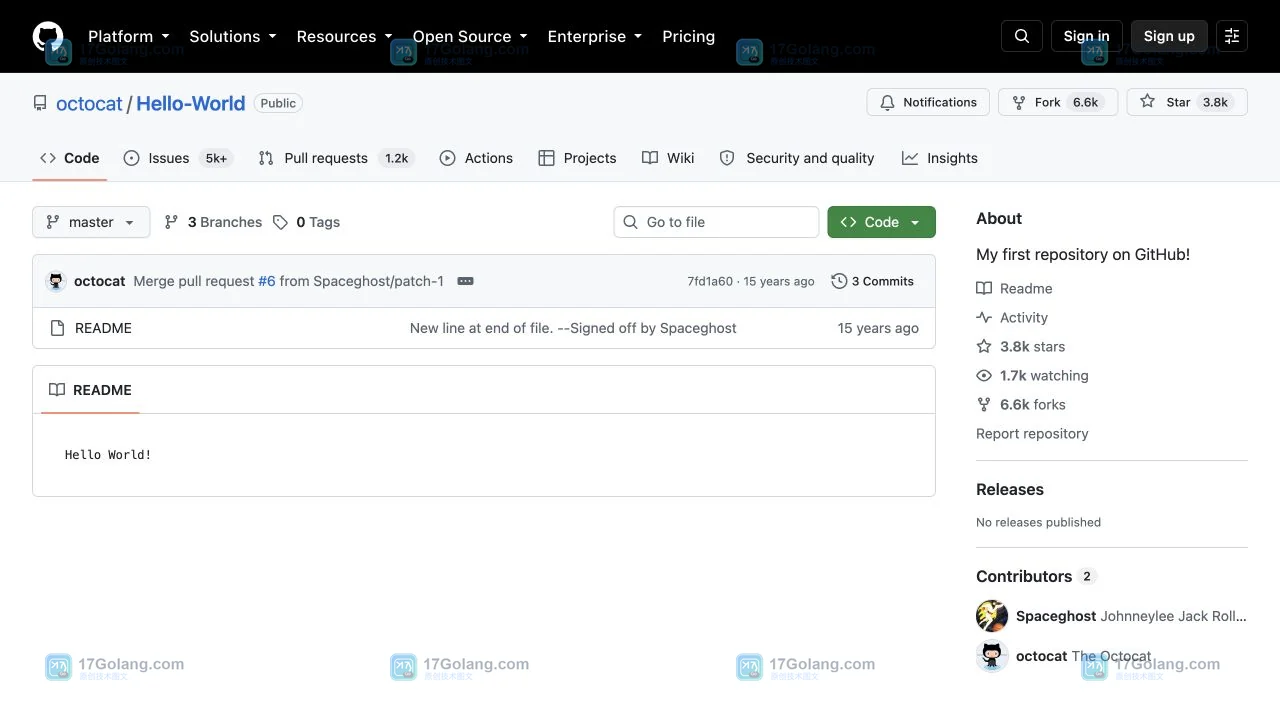The image size is (1280, 720).
Task: View the 0 Tags link
Action: pos(307,222)
